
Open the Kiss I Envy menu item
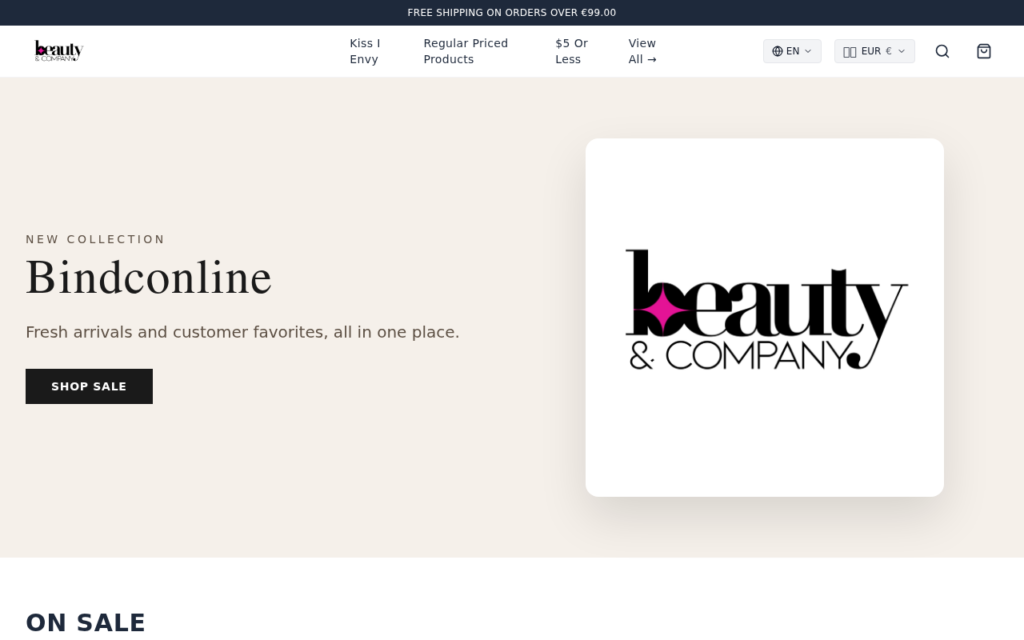364,52
